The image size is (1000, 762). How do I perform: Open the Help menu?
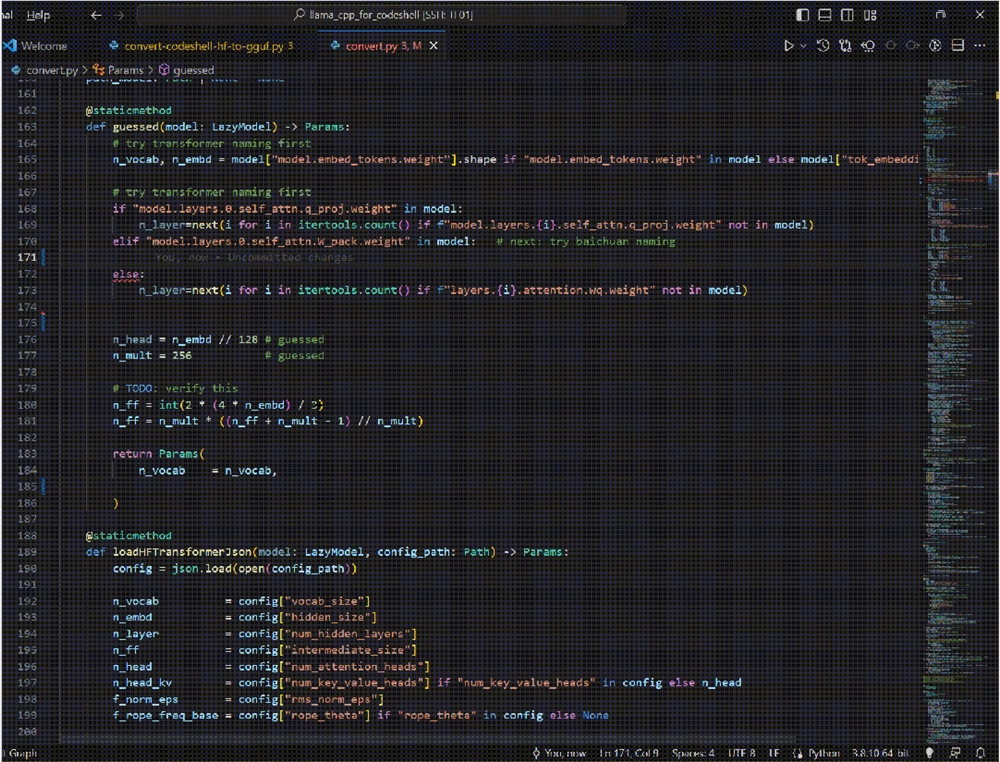38,15
